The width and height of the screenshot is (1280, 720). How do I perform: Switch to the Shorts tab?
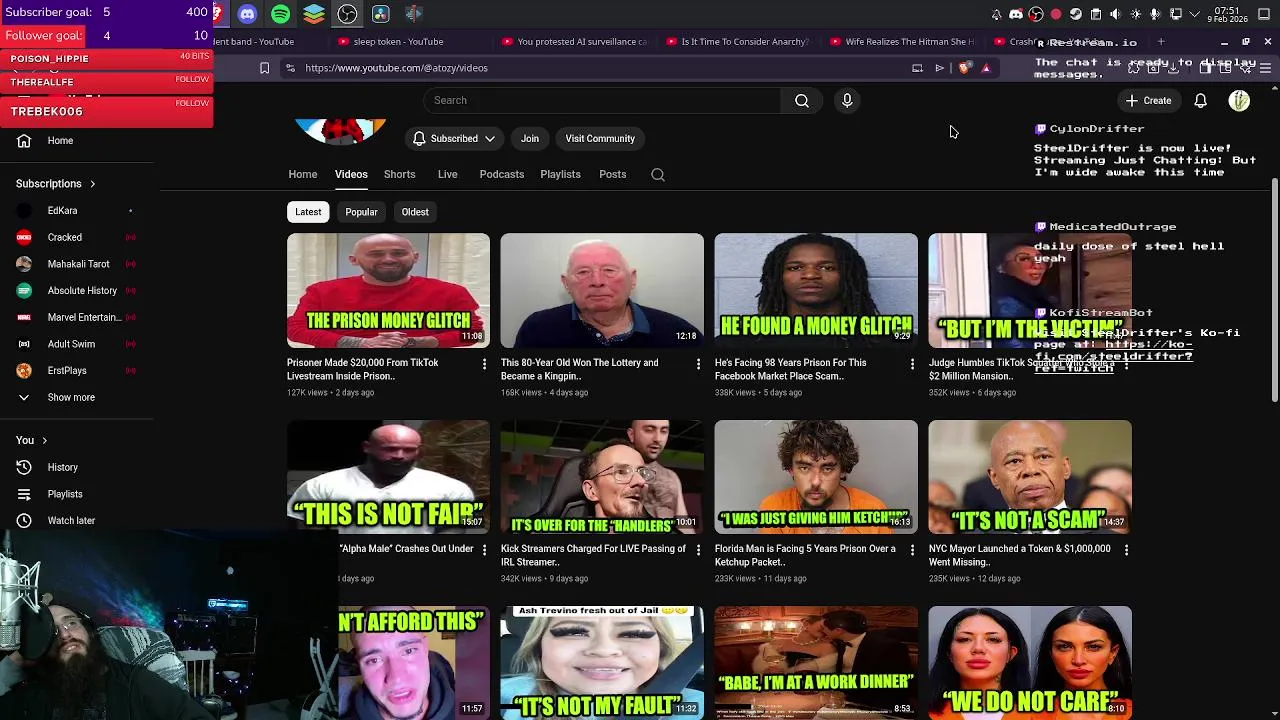[399, 174]
